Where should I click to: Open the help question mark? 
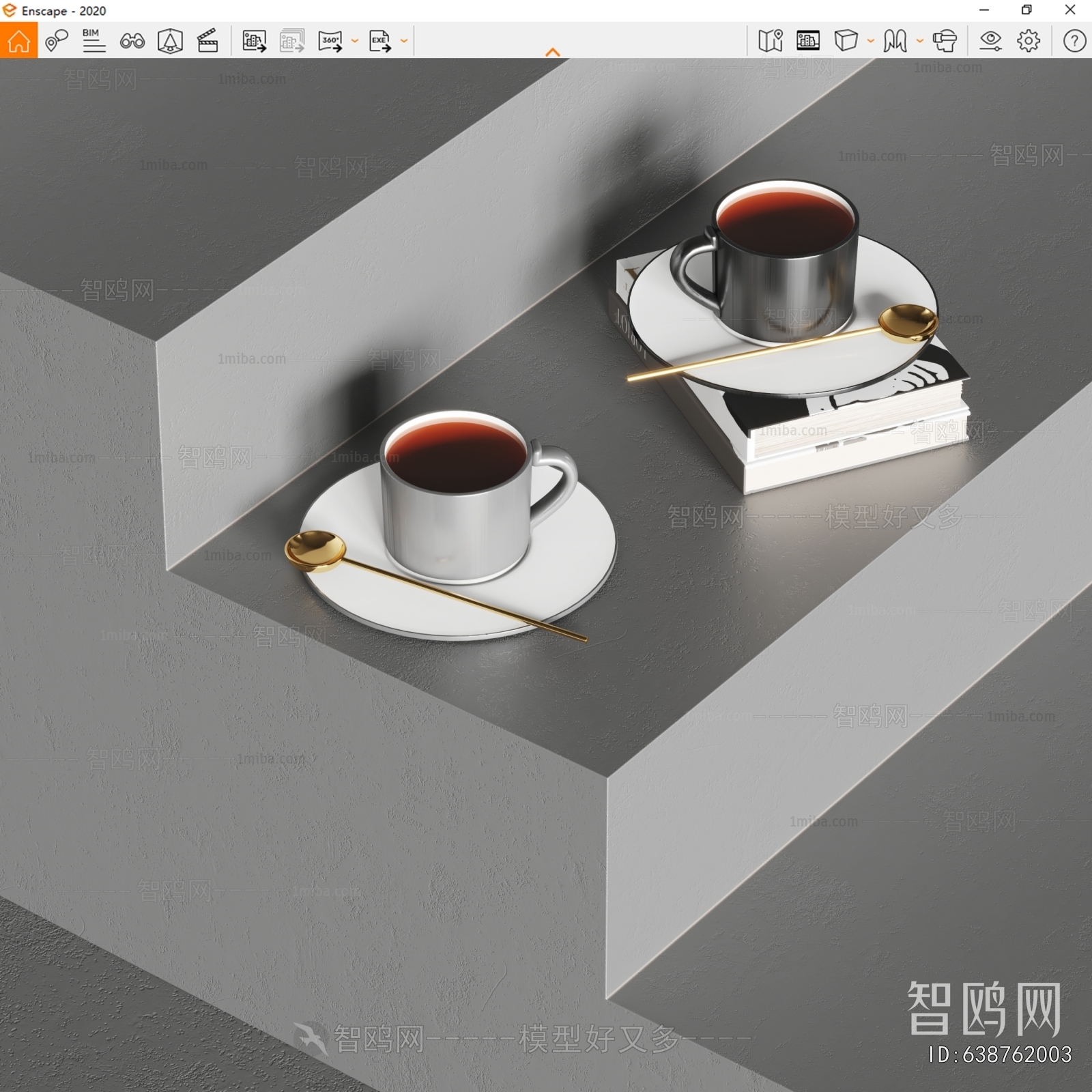tap(1075, 41)
